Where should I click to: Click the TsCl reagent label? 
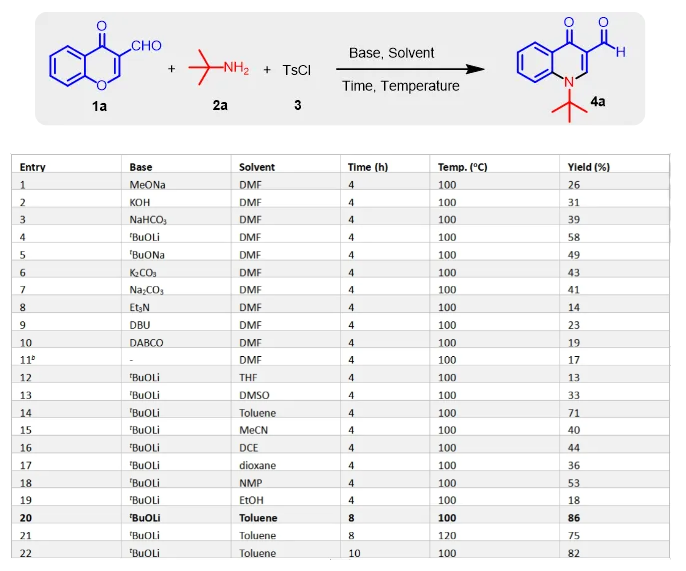pyautogui.click(x=296, y=70)
